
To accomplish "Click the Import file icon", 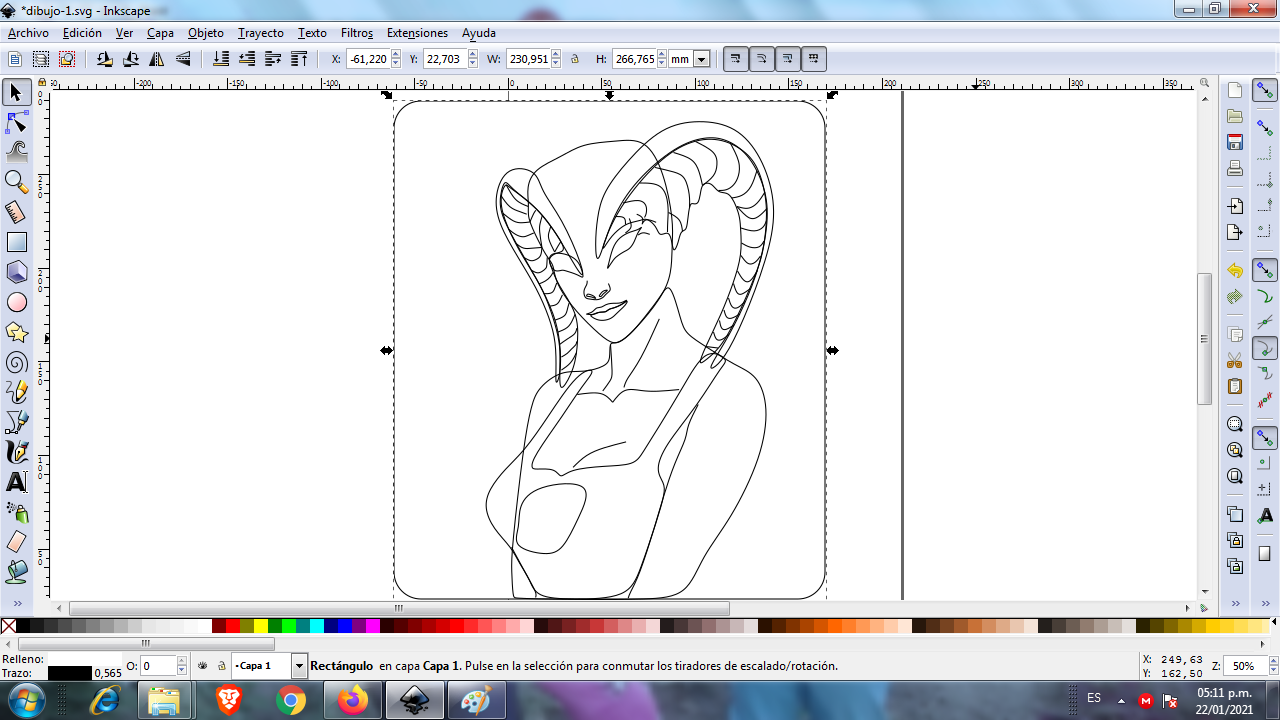I will click(x=1235, y=206).
